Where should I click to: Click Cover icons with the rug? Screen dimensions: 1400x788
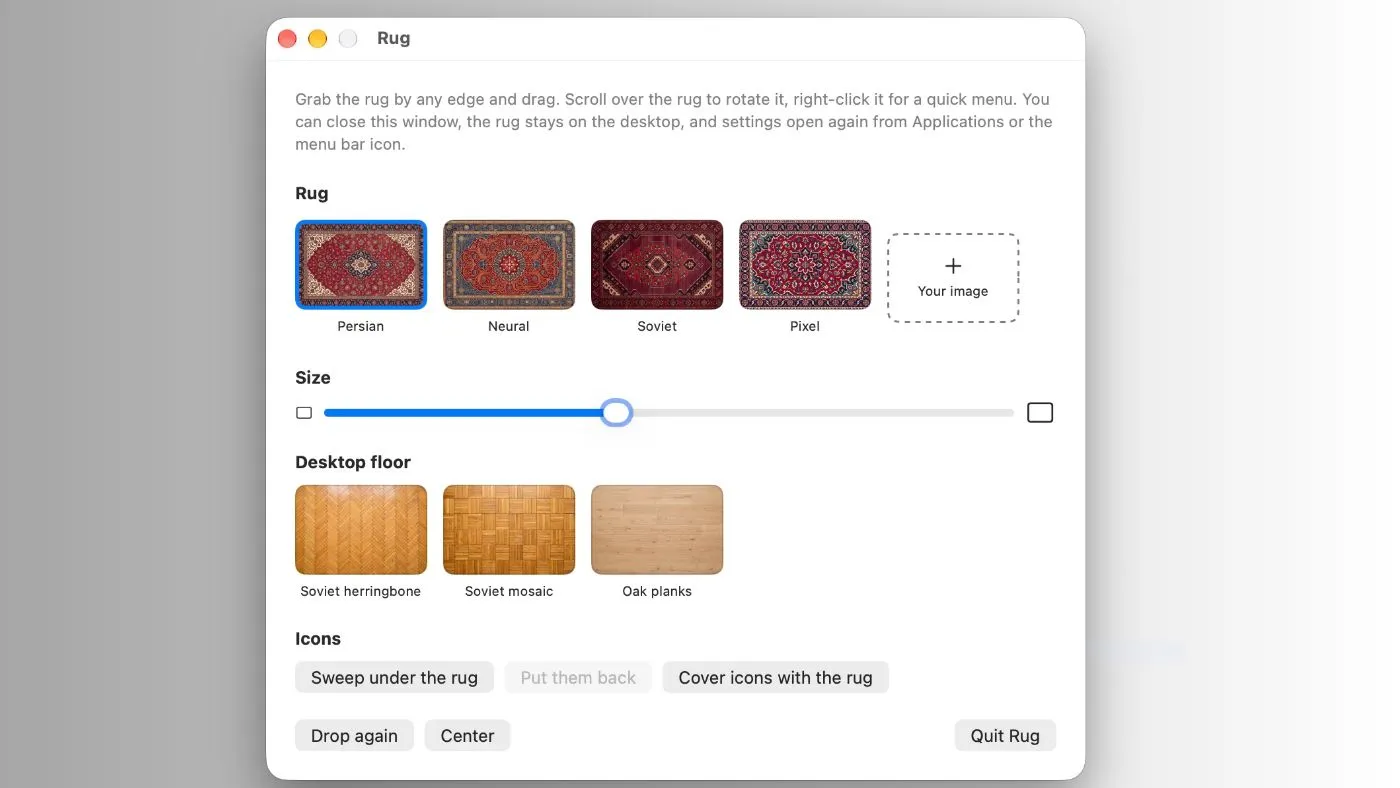[x=775, y=677]
